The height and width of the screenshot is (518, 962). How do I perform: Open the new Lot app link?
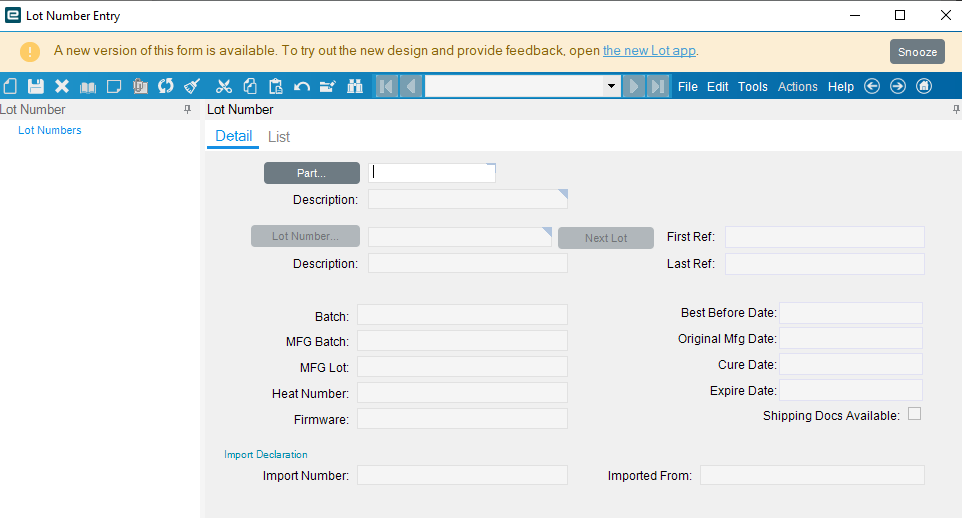tap(649, 50)
